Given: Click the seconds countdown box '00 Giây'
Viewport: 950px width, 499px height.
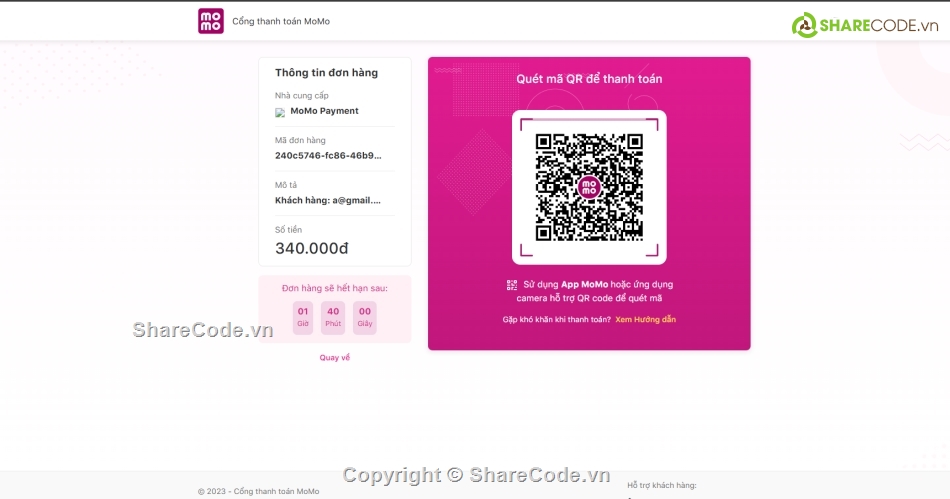Looking at the screenshot, I should click(x=365, y=317).
